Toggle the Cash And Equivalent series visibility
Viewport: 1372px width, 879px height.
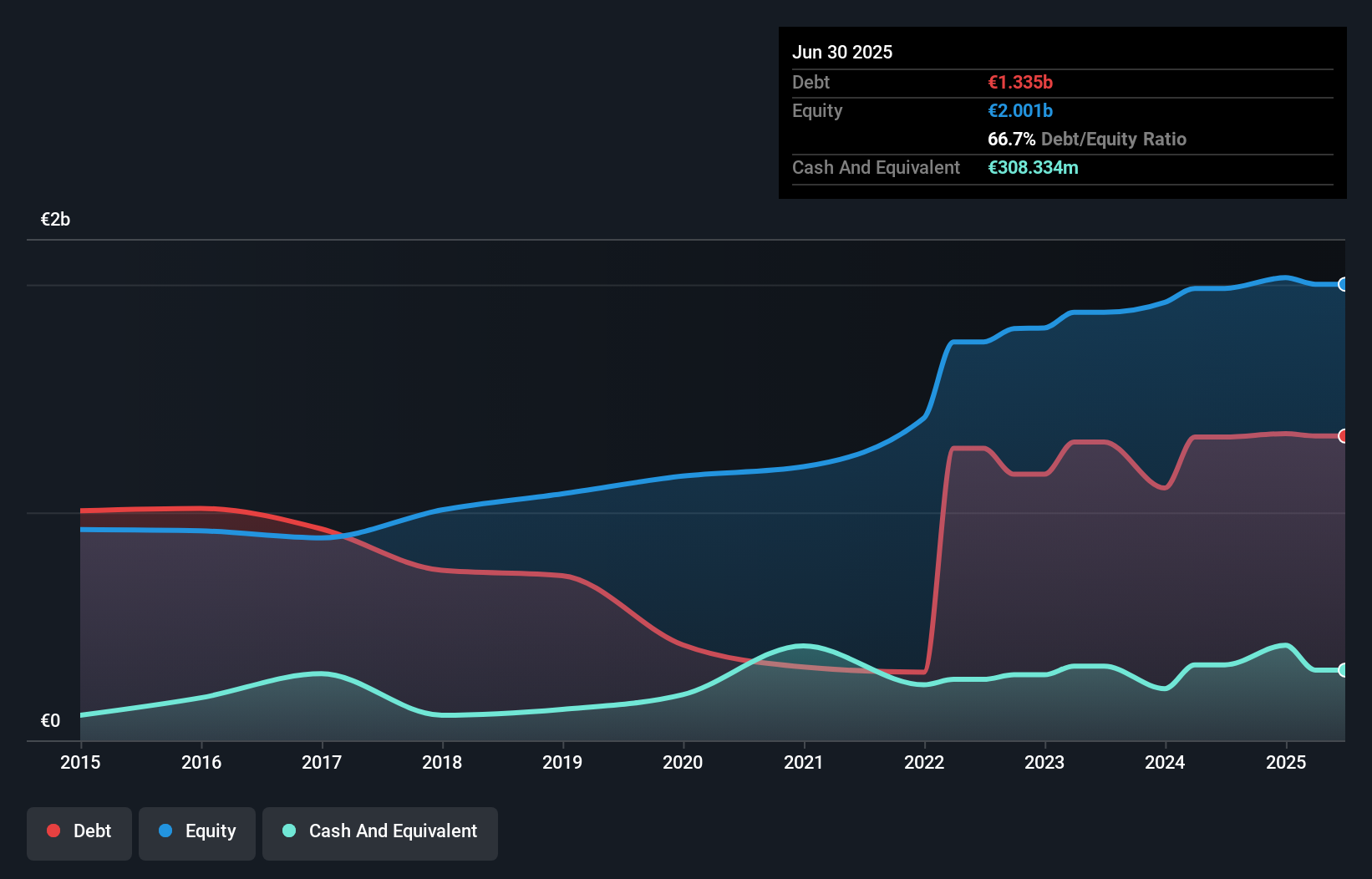click(380, 831)
